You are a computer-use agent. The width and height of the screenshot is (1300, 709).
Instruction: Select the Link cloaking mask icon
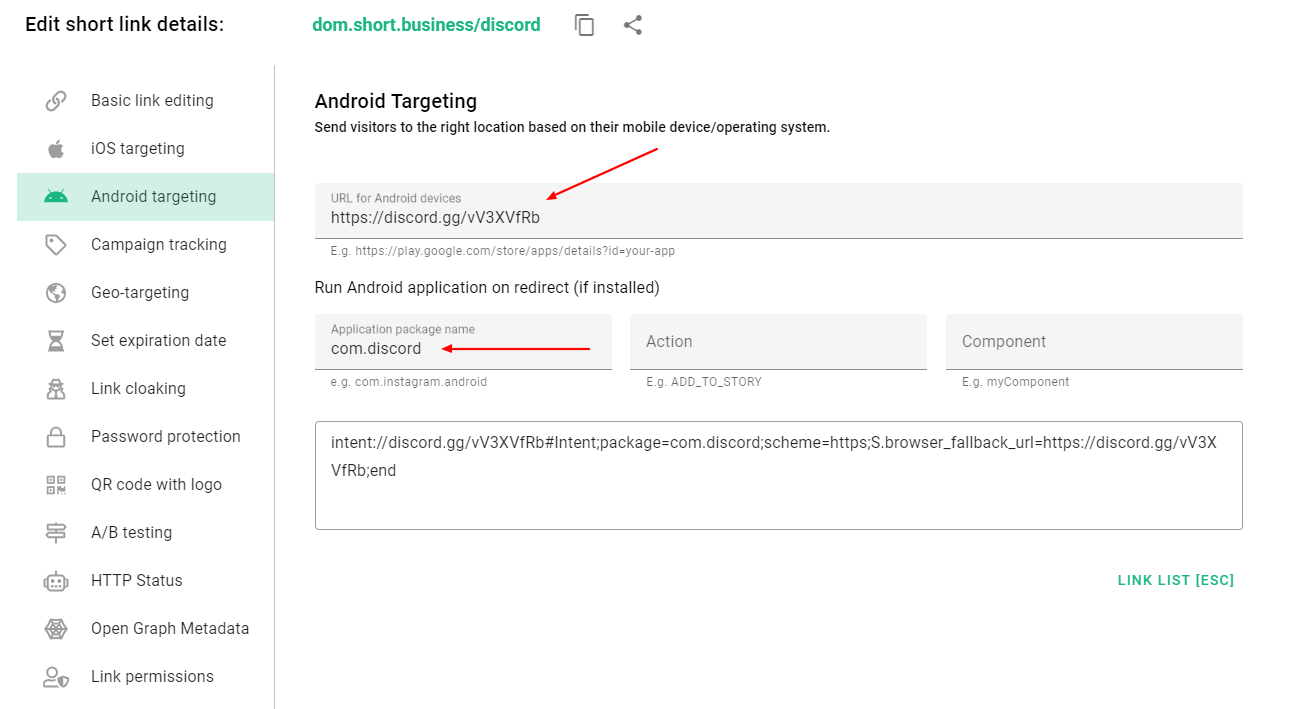55,388
